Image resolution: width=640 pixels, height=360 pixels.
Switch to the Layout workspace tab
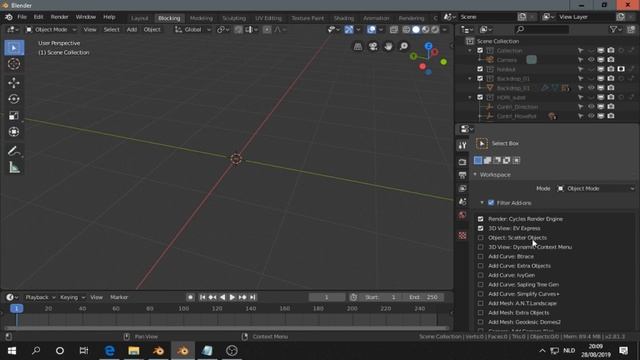click(x=140, y=18)
